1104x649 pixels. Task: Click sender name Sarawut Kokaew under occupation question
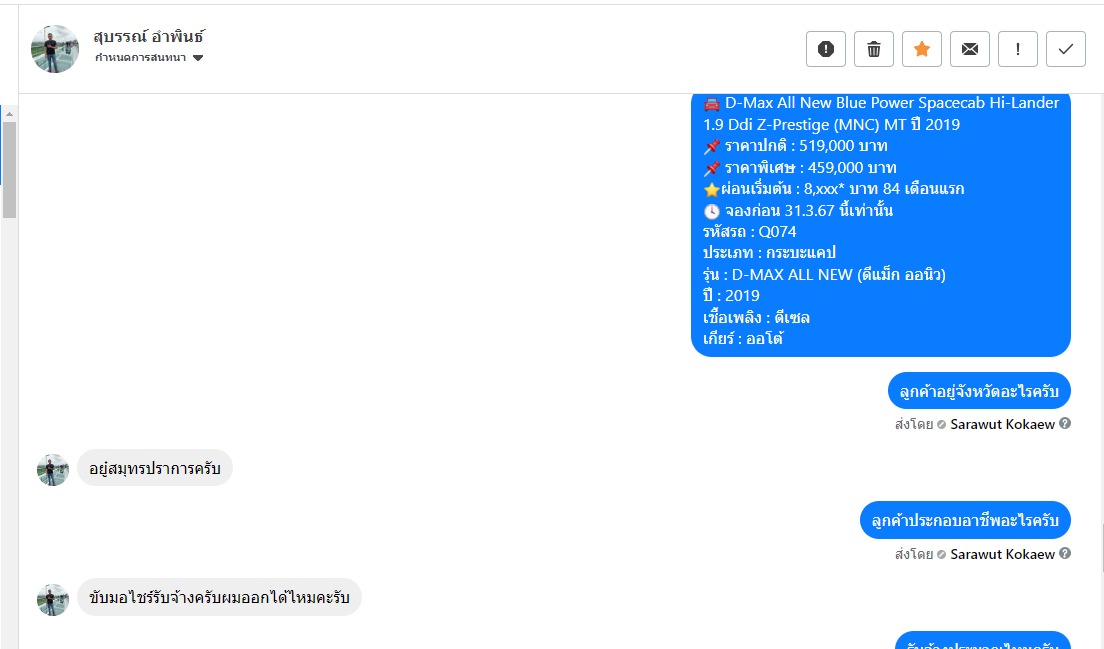[1003, 555]
